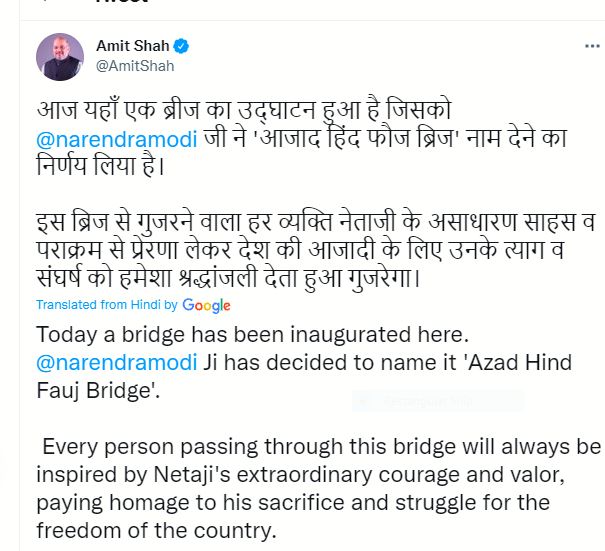Click the blue verified badge
Image resolution: width=605 pixels, height=551 pixels.
click(x=181, y=46)
